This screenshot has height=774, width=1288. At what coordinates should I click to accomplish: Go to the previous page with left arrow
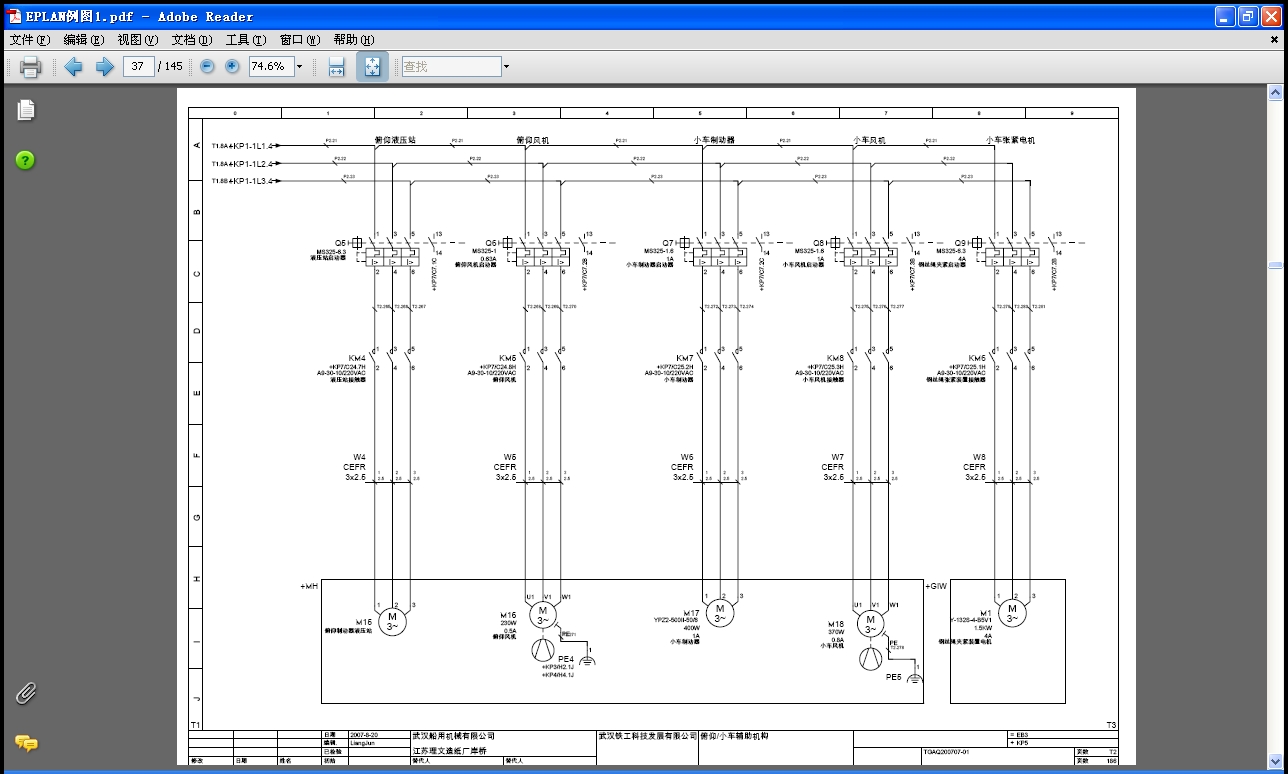click(x=73, y=67)
